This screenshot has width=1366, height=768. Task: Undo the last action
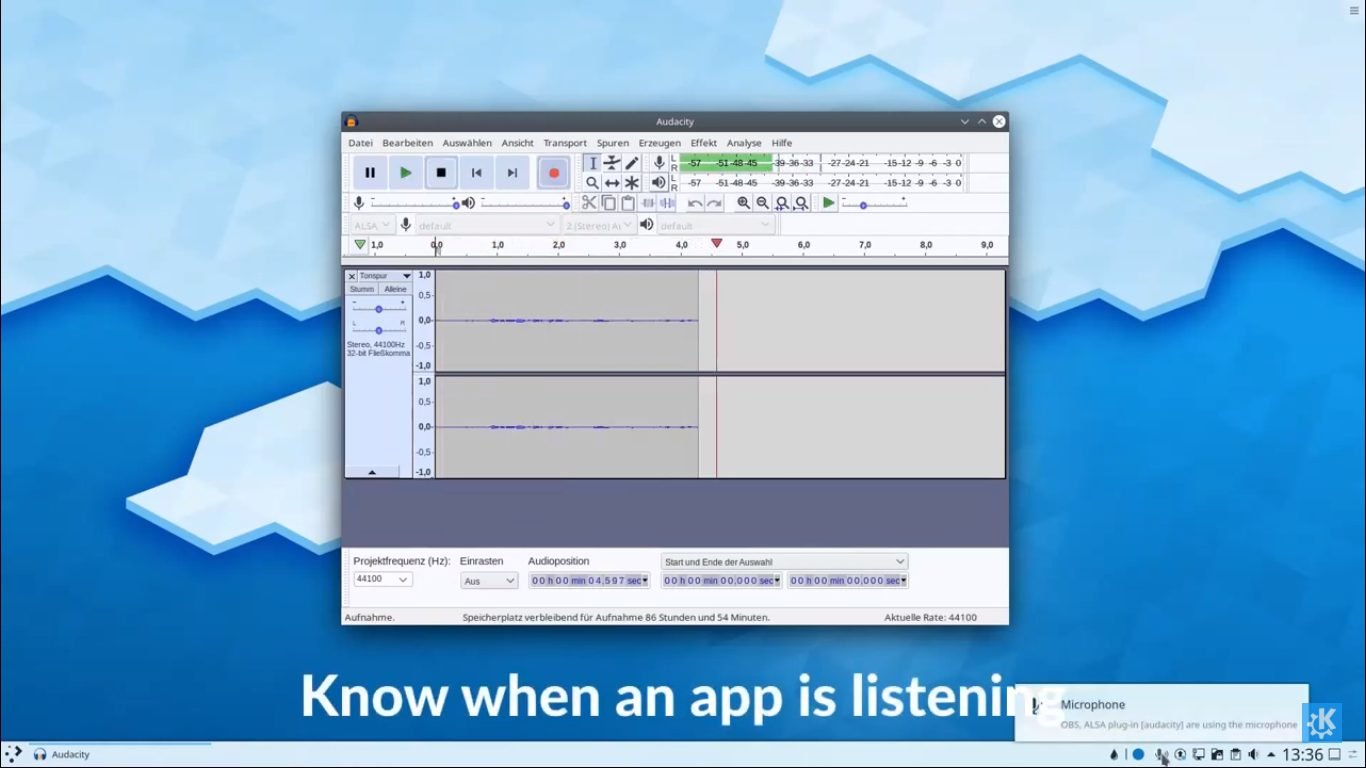[x=695, y=203]
